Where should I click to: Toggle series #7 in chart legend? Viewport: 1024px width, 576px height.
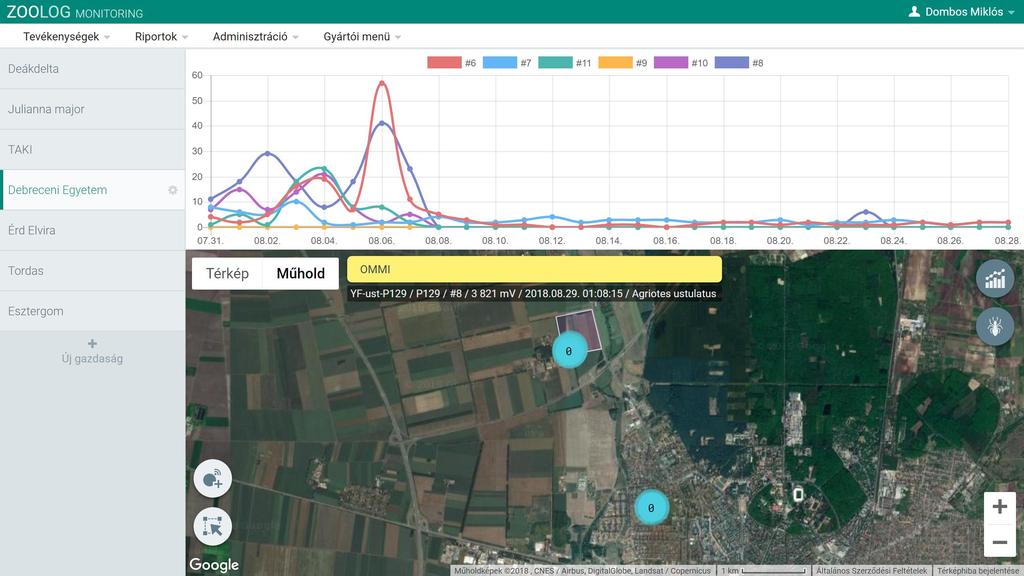(x=507, y=63)
